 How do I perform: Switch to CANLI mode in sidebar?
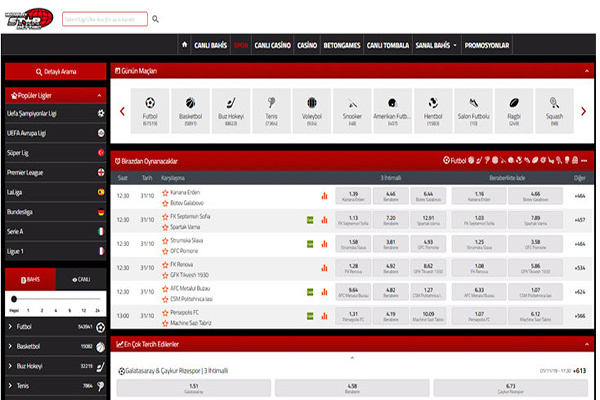point(81,280)
